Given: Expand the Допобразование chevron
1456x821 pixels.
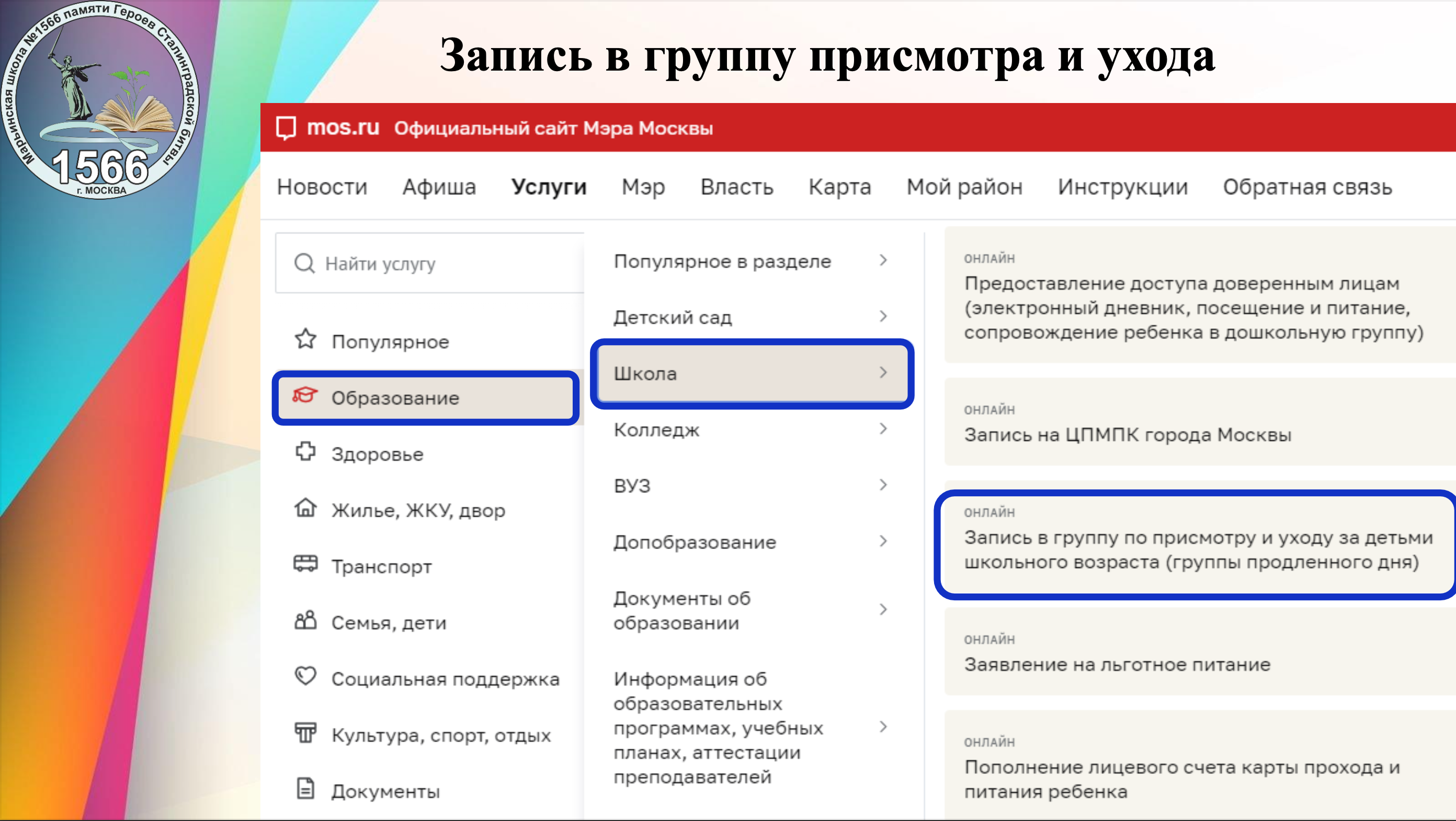Looking at the screenshot, I should [883, 541].
